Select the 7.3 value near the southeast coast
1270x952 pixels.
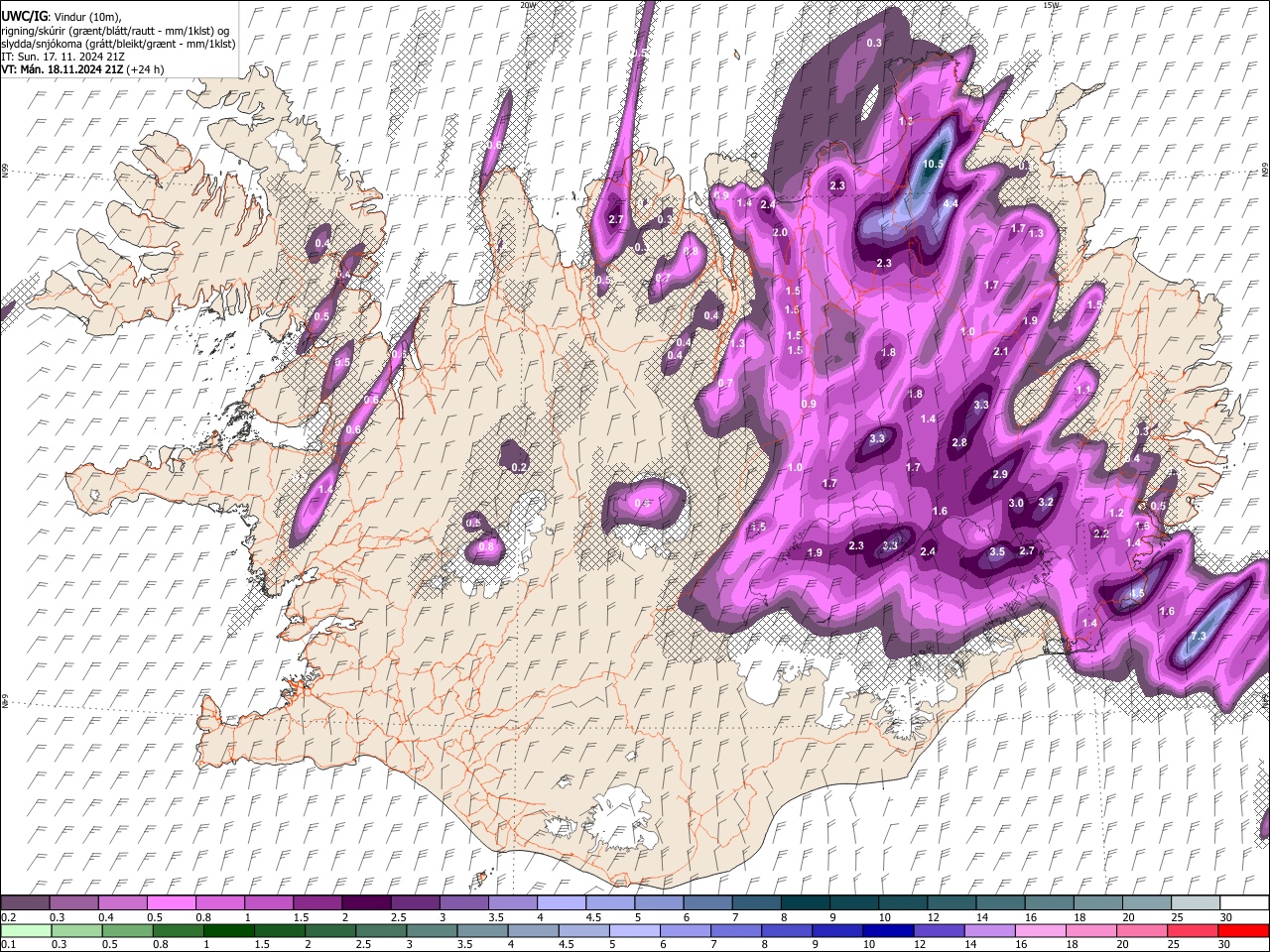(1198, 636)
